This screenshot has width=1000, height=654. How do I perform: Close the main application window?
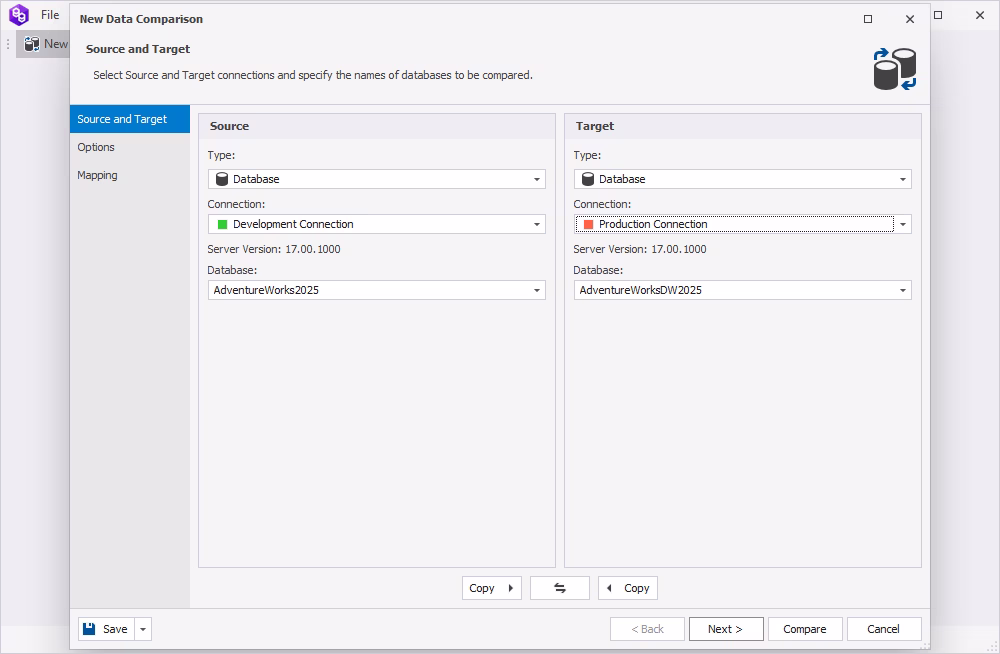click(980, 15)
